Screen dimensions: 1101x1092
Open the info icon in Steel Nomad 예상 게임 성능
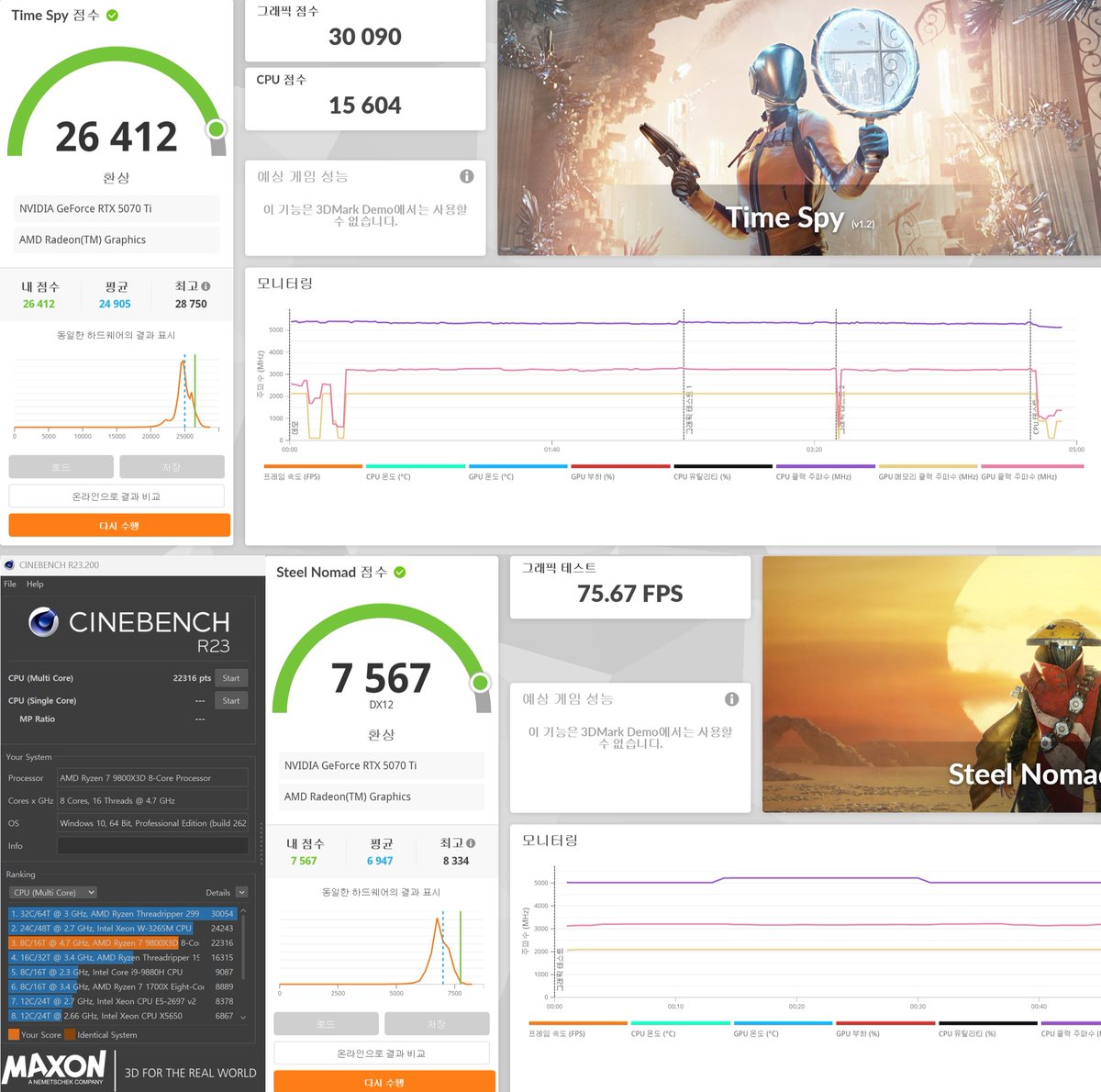pyautogui.click(x=731, y=699)
